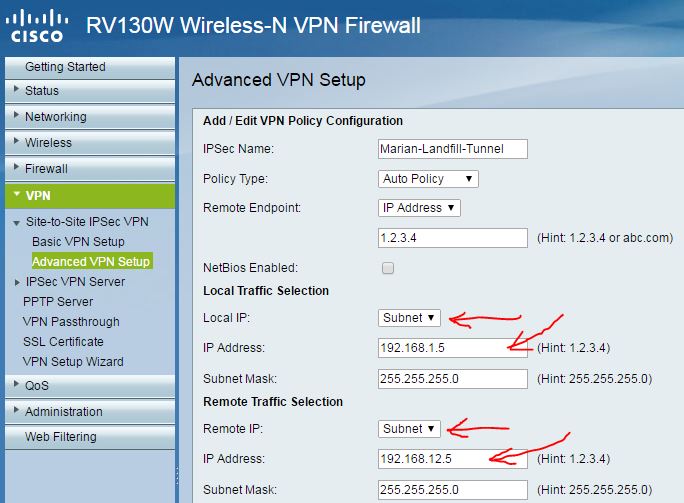Open Basic VPN Setup page
The image size is (684, 503).
tap(79, 241)
